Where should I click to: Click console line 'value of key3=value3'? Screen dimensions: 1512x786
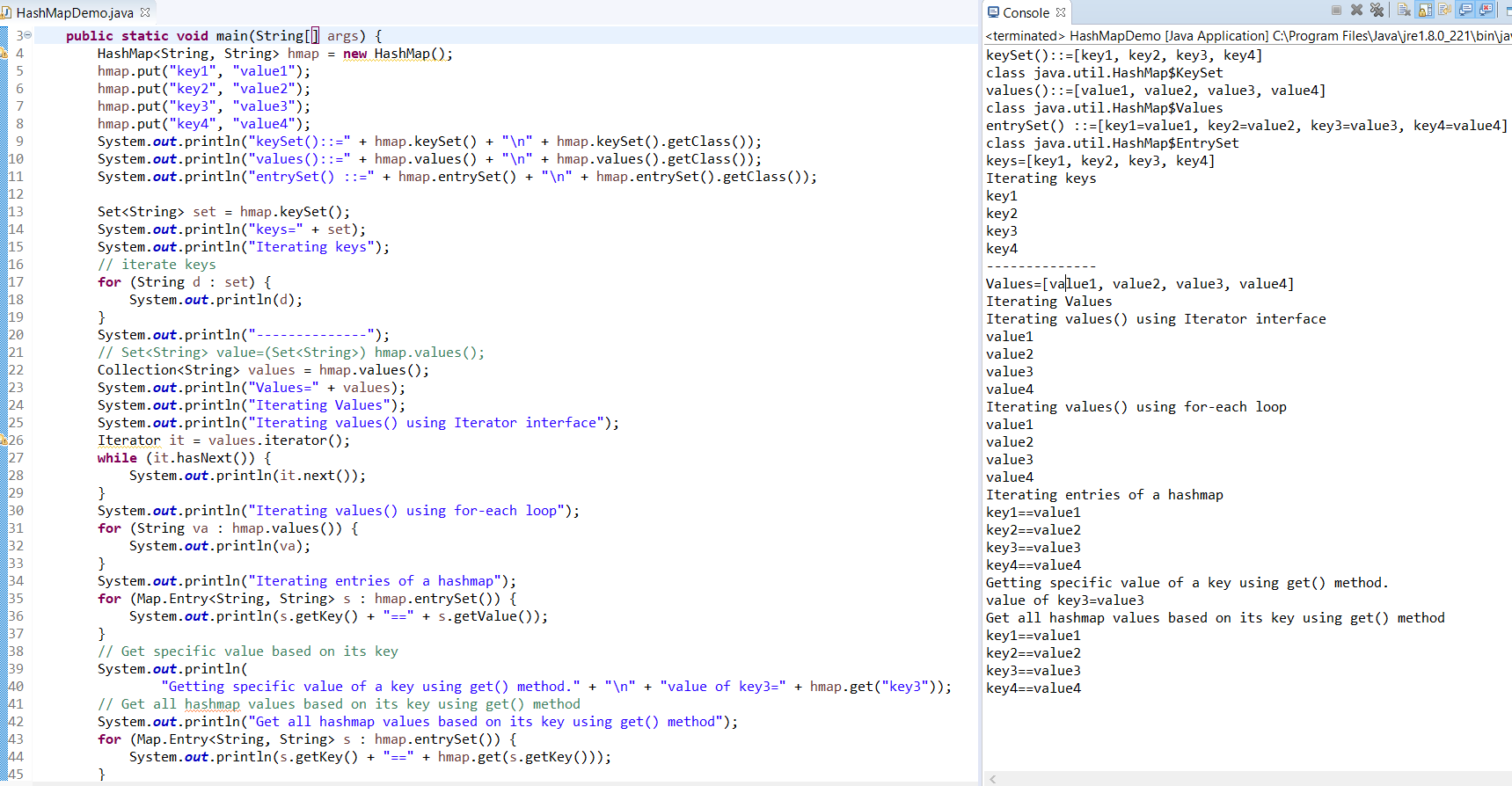pyautogui.click(x=1065, y=600)
